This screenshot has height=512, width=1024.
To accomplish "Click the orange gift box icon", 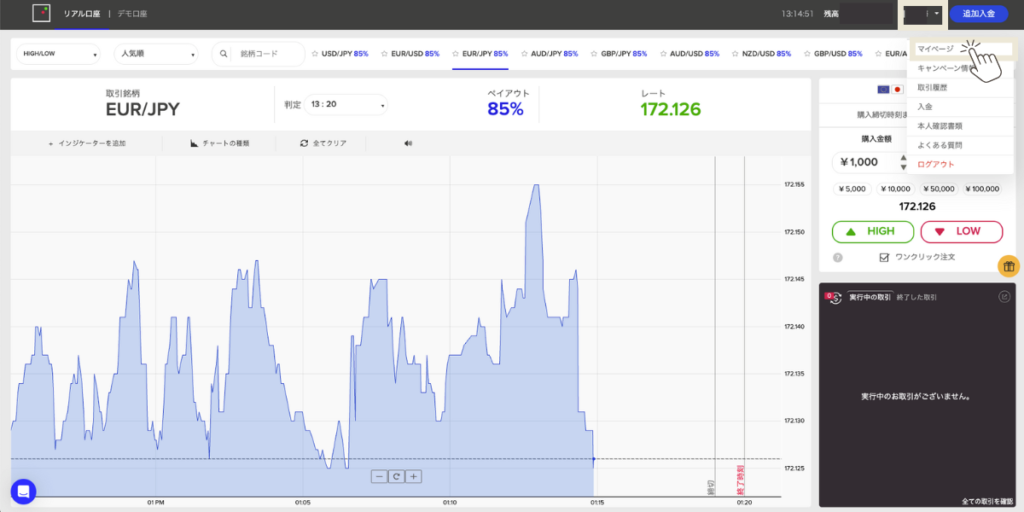I will [1008, 266].
